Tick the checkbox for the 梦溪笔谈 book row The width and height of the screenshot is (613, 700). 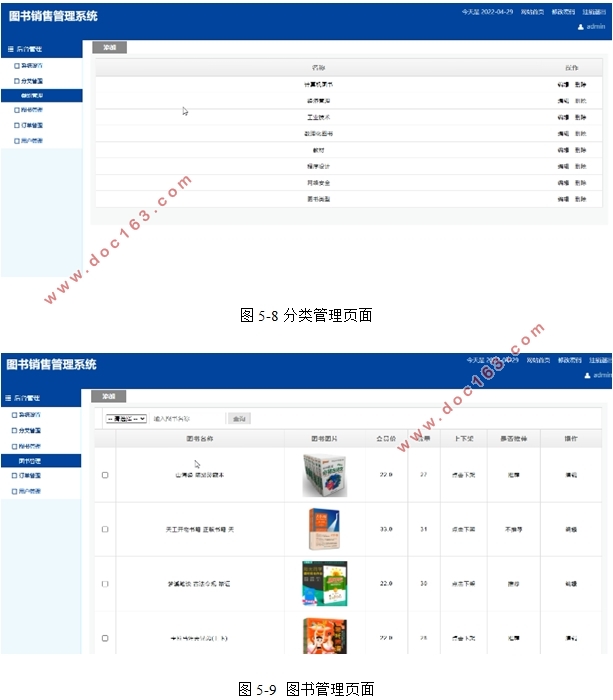click(105, 583)
